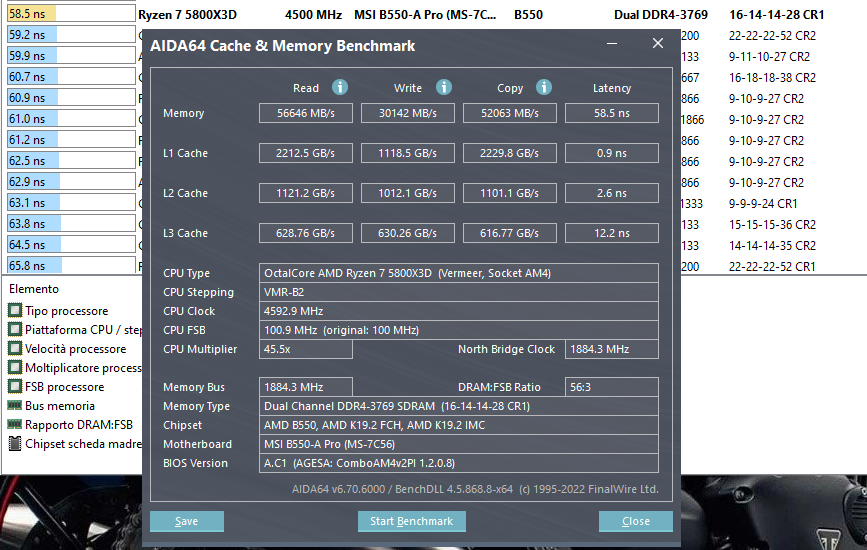Click CPU Stepping field VMR-B2

point(458,292)
